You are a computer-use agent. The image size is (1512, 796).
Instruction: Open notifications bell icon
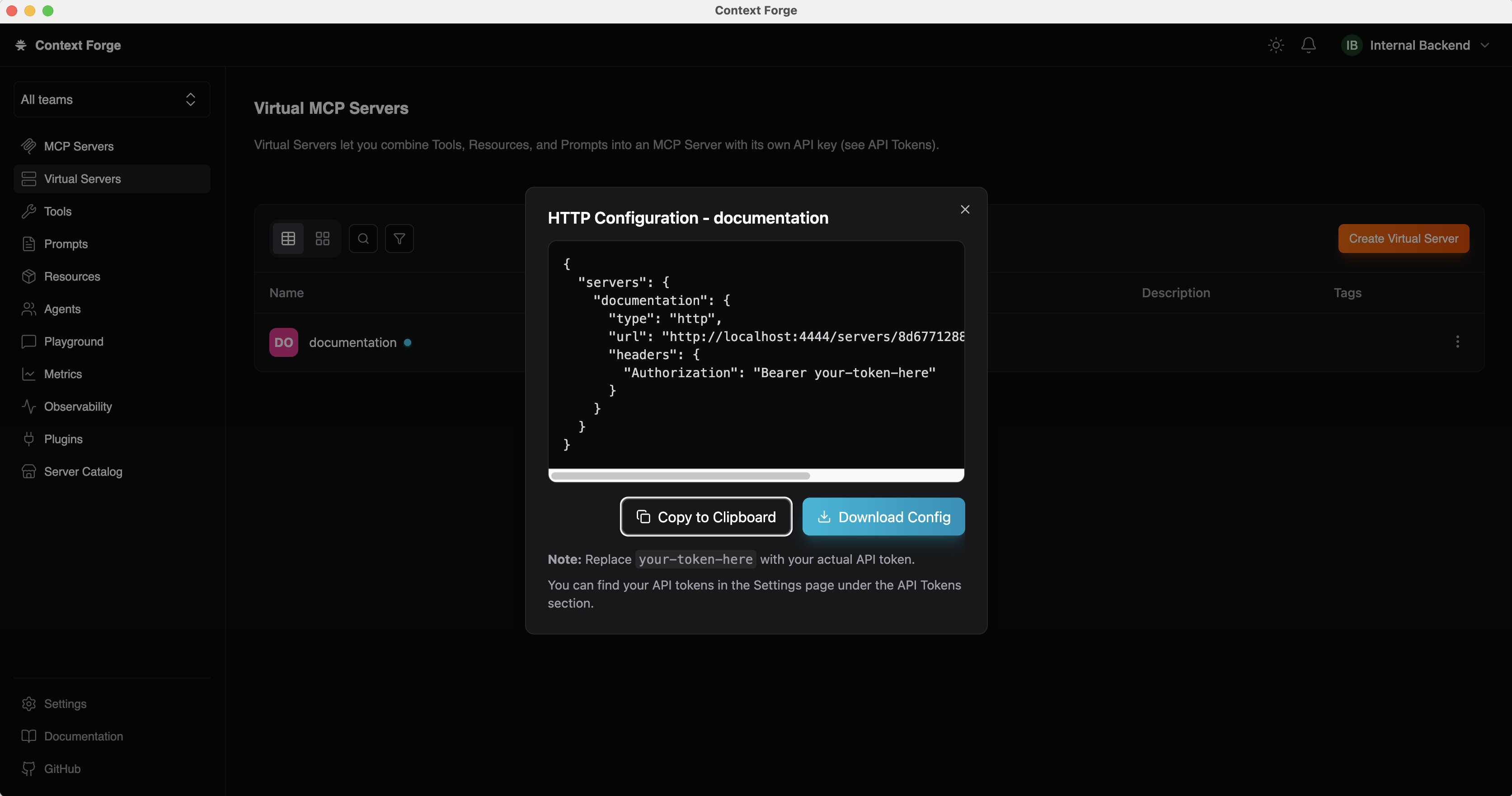pos(1308,45)
